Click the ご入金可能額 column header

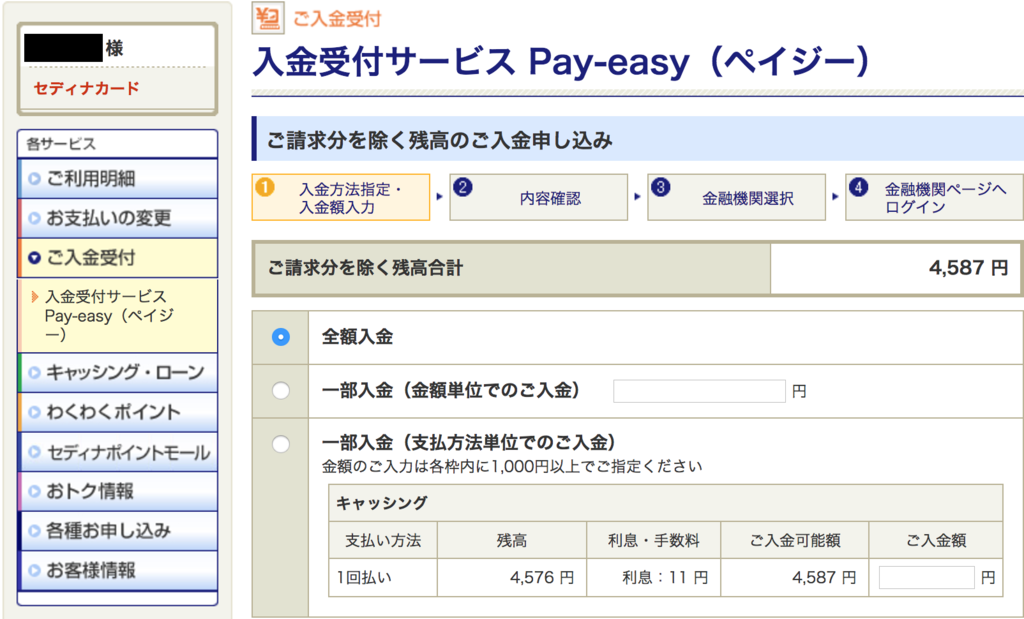(795, 541)
